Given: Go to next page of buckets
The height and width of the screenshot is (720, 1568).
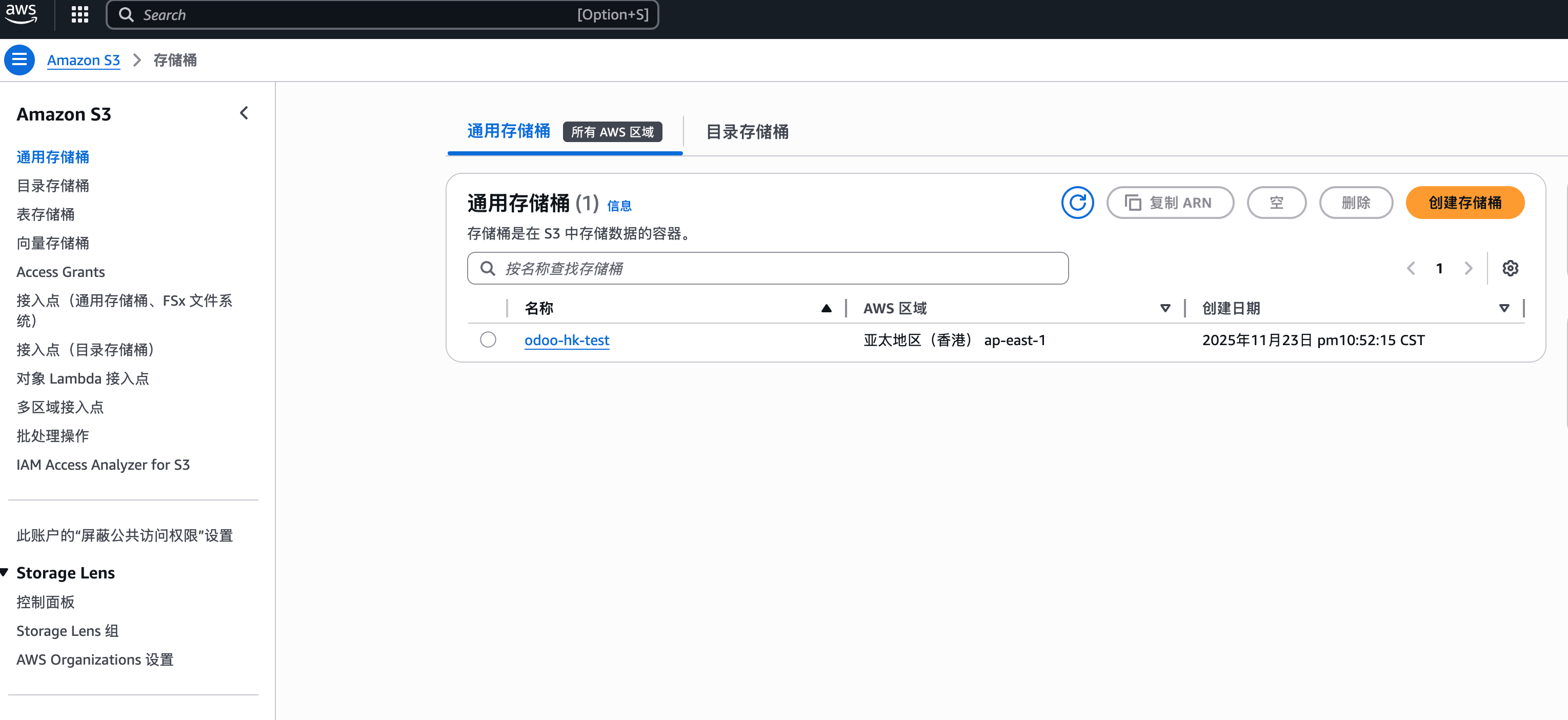Looking at the screenshot, I should pos(1468,268).
